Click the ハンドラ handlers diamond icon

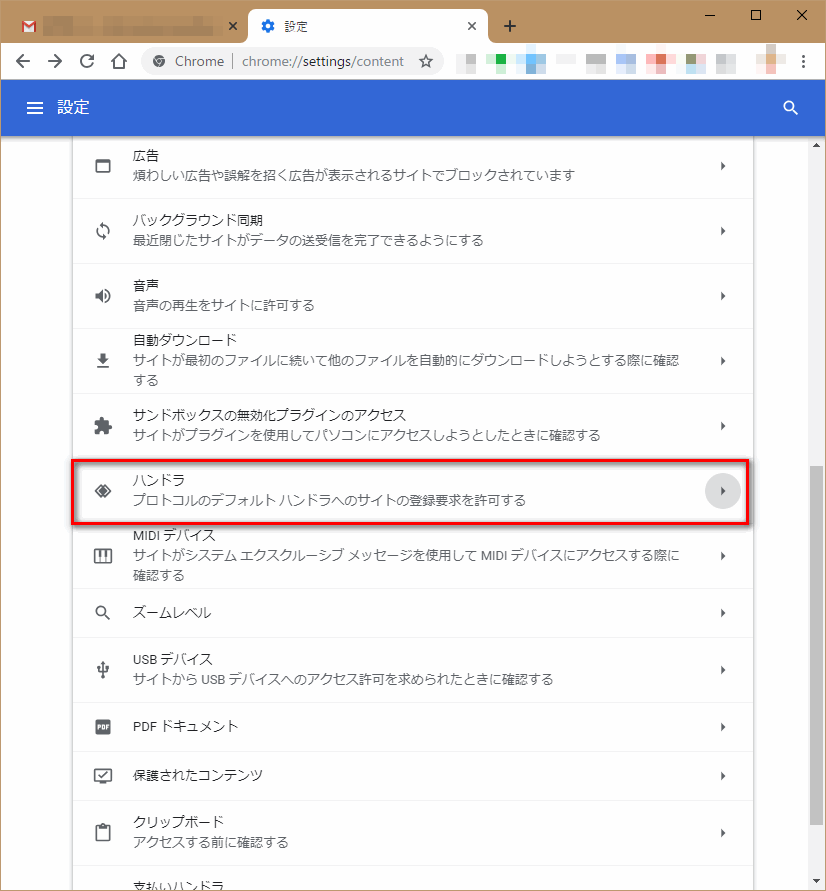point(102,491)
